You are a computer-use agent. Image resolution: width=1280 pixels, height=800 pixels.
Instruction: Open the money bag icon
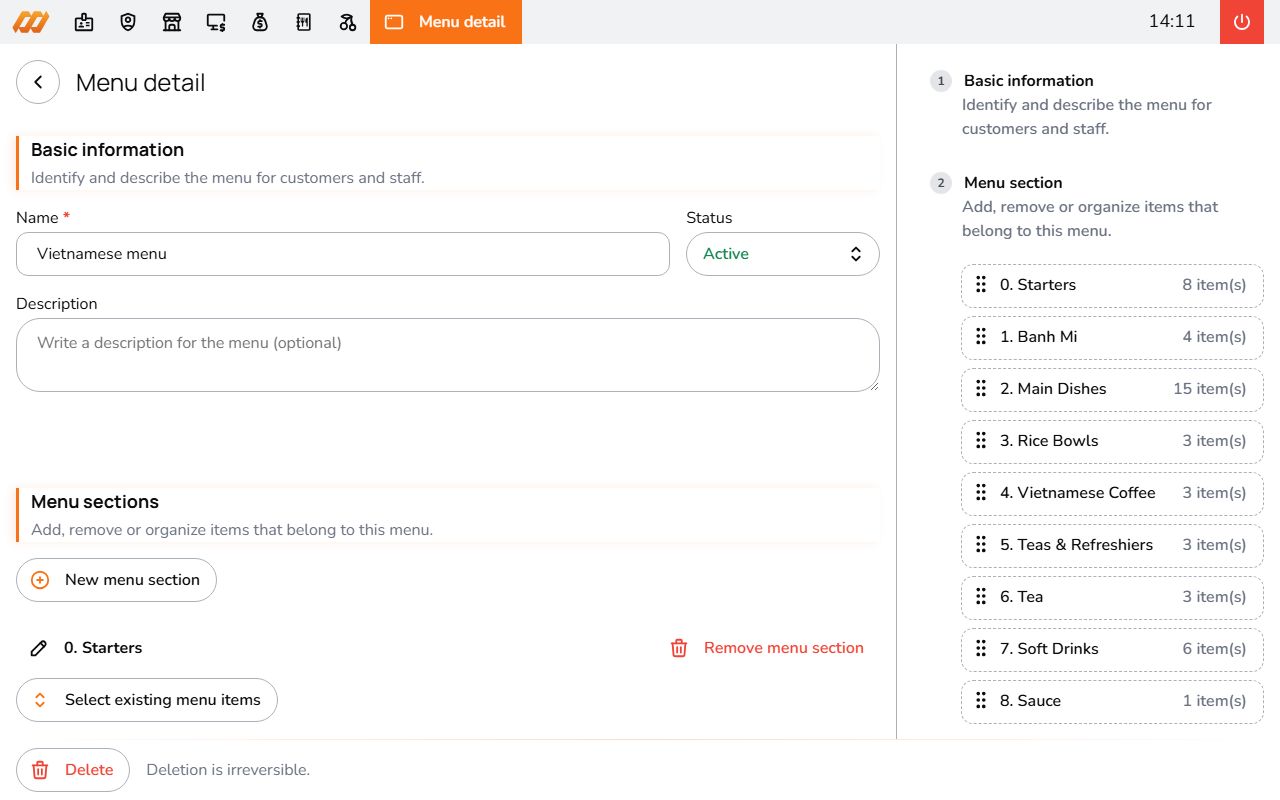[260, 22]
